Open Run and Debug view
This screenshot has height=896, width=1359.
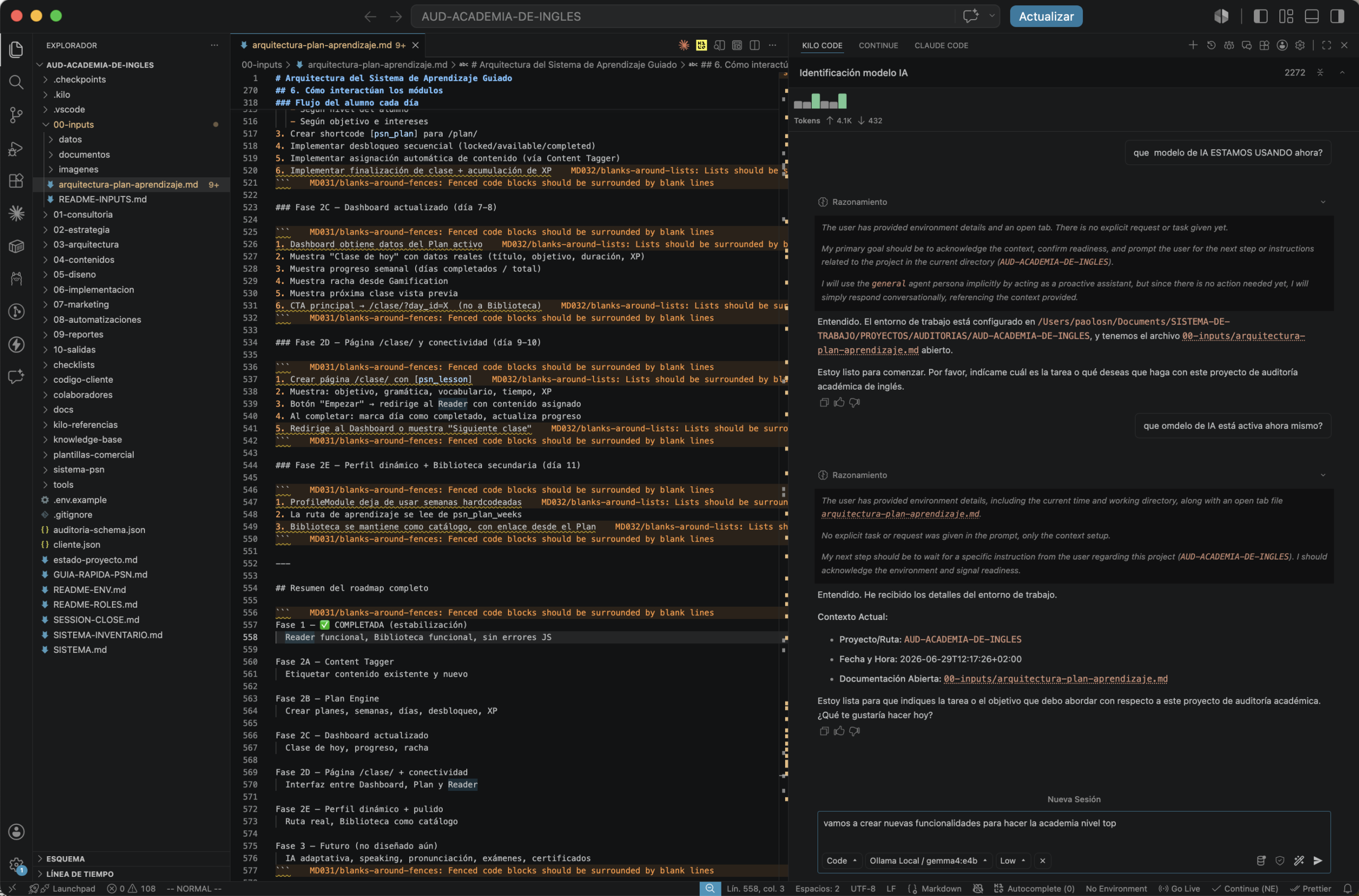click(x=16, y=149)
